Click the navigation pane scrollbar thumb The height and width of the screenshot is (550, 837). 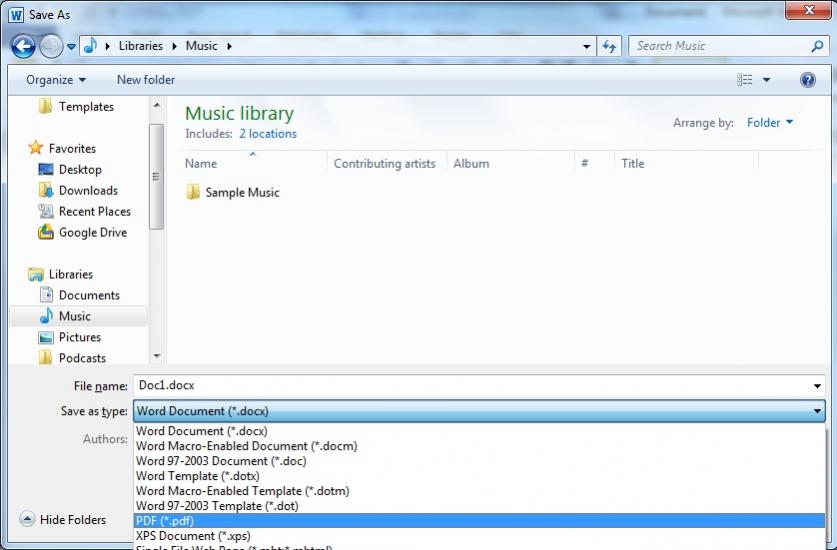[156, 177]
